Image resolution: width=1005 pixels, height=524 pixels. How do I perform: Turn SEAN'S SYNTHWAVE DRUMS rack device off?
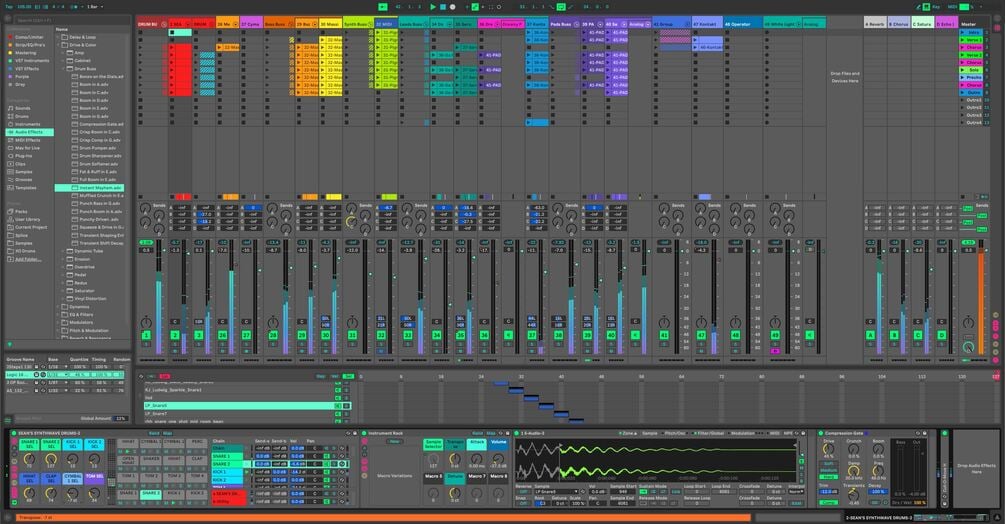[x=13, y=433]
